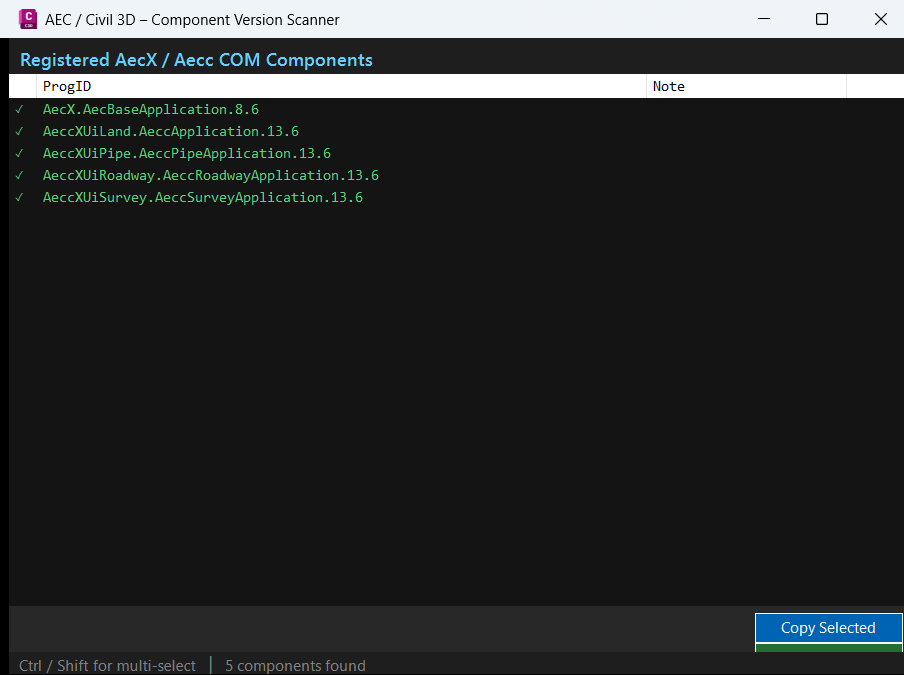Screen dimensions: 904x675
Task: Select the AecX.AecBaseApplication.8.6 row
Action: (x=456, y=109)
